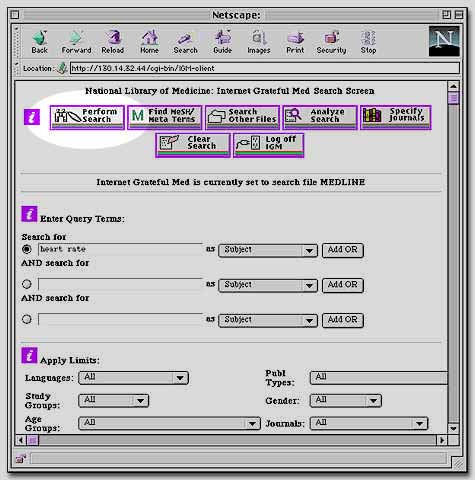
Task: Click Reload in Netscape toolbar
Action: click(113, 42)
